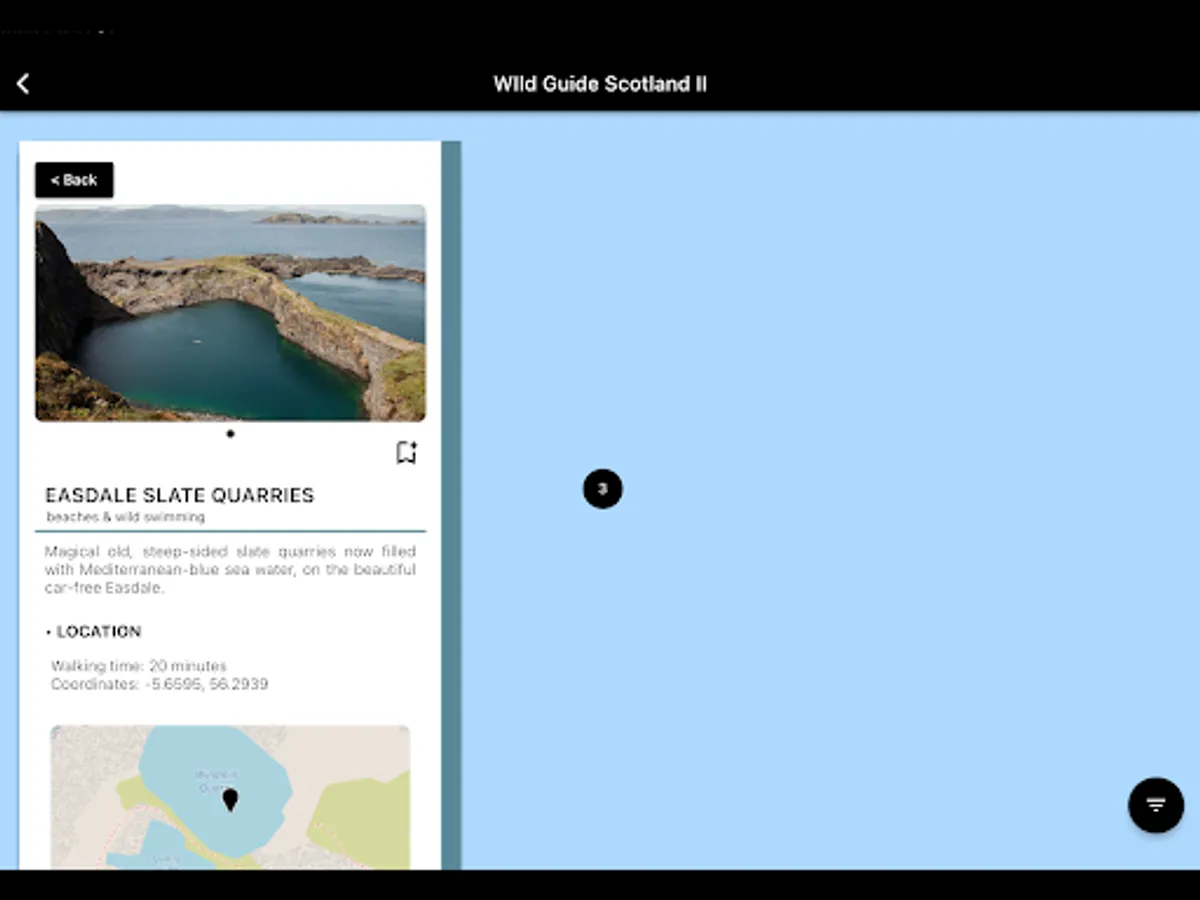The image size is (1200, 900).
Task: Select the cluster marker numbered 3 on the map
Action: 602,489
